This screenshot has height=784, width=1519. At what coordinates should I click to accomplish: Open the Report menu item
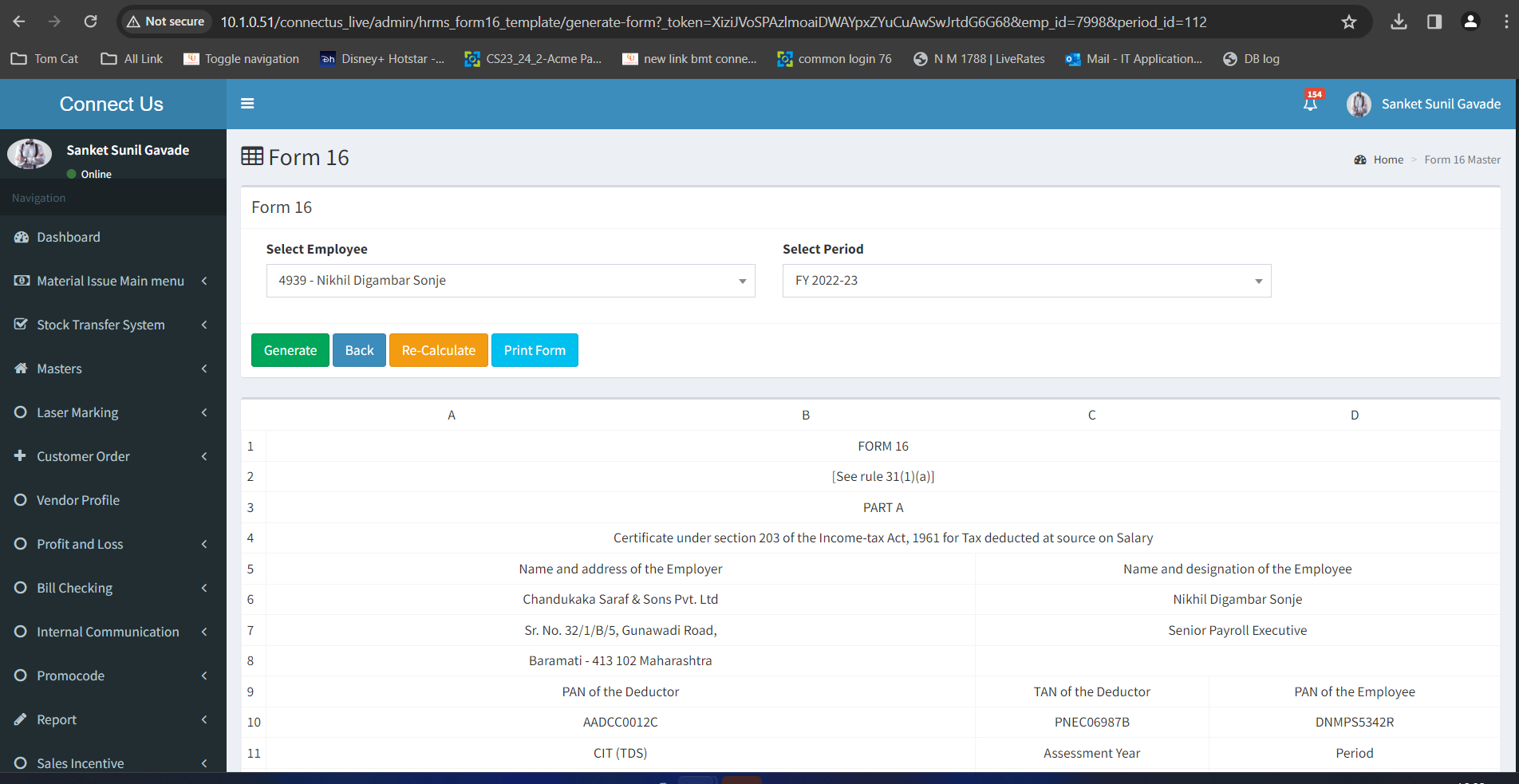pyautogui.click(x=113, y=719)
